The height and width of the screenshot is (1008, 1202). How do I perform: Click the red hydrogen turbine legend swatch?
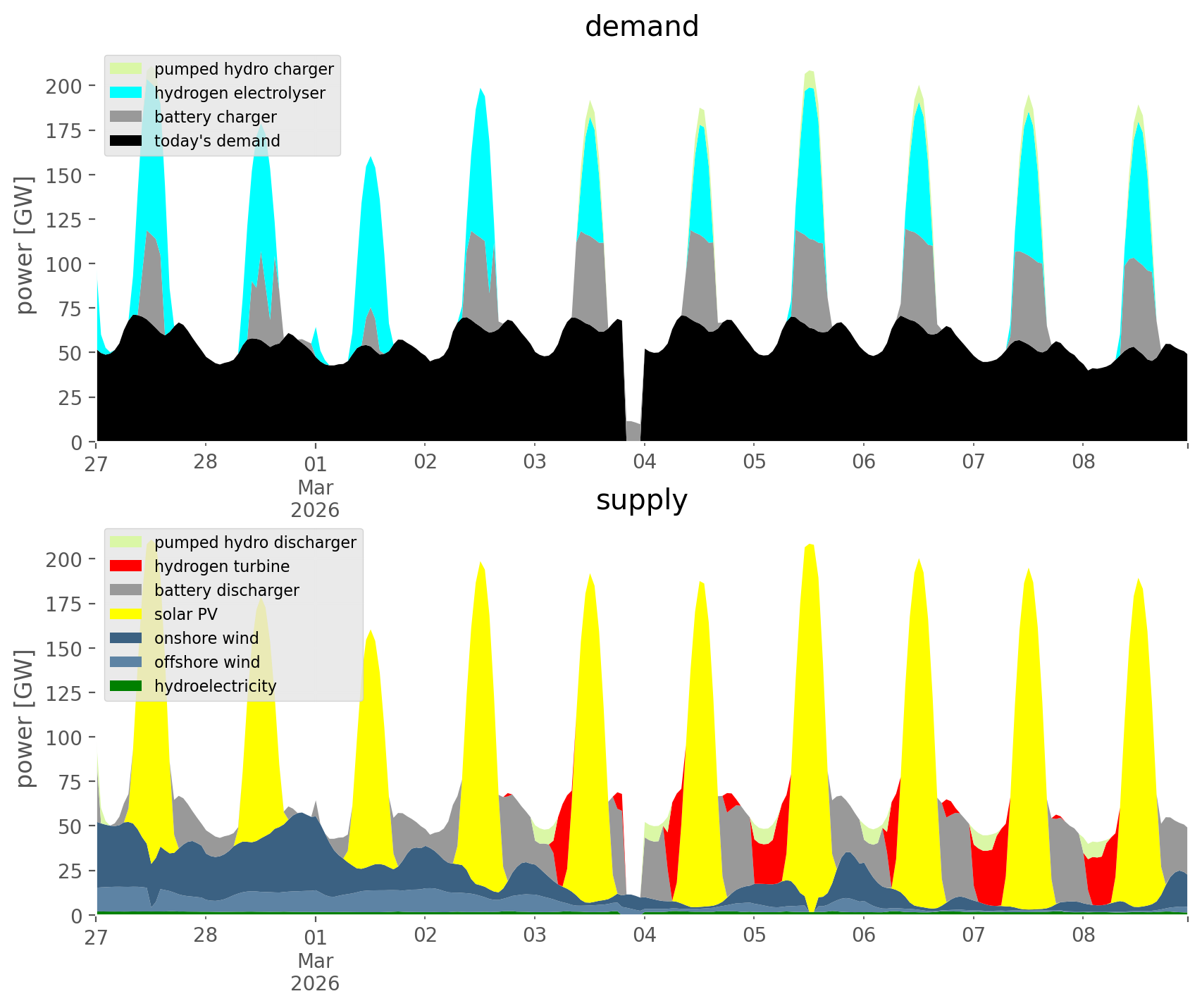click(126, 566)
